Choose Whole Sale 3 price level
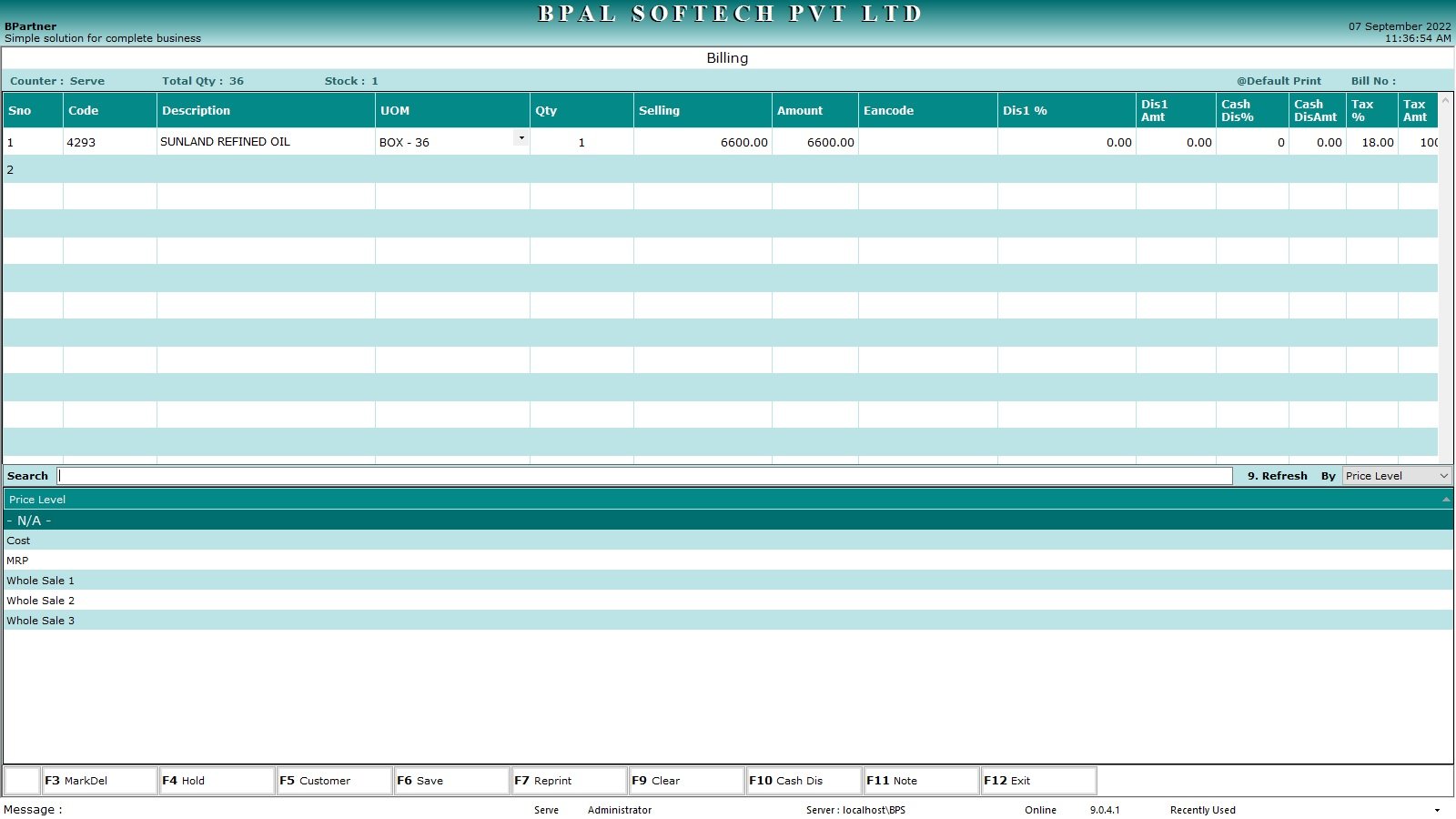1456x819 pixels. [41, 621]
